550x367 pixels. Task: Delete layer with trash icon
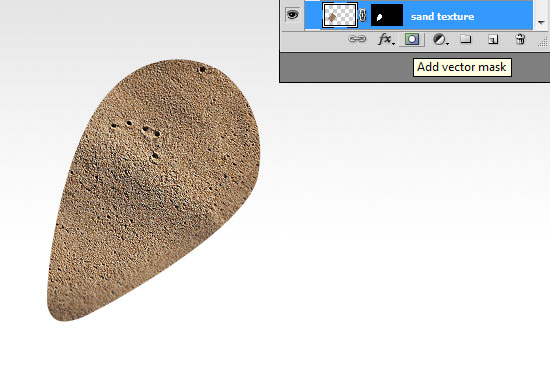tap(521, 39)
